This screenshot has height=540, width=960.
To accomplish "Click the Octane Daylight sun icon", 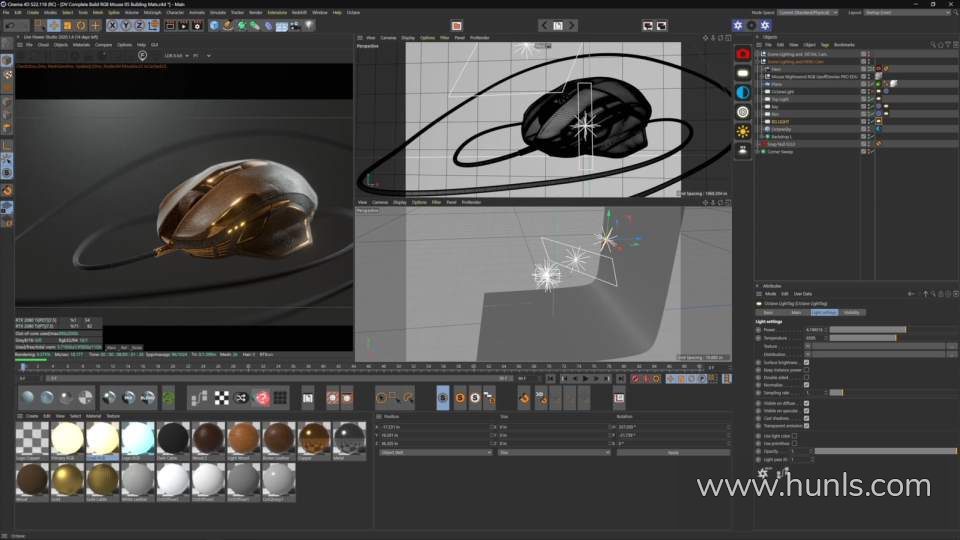I will (743, 131).
